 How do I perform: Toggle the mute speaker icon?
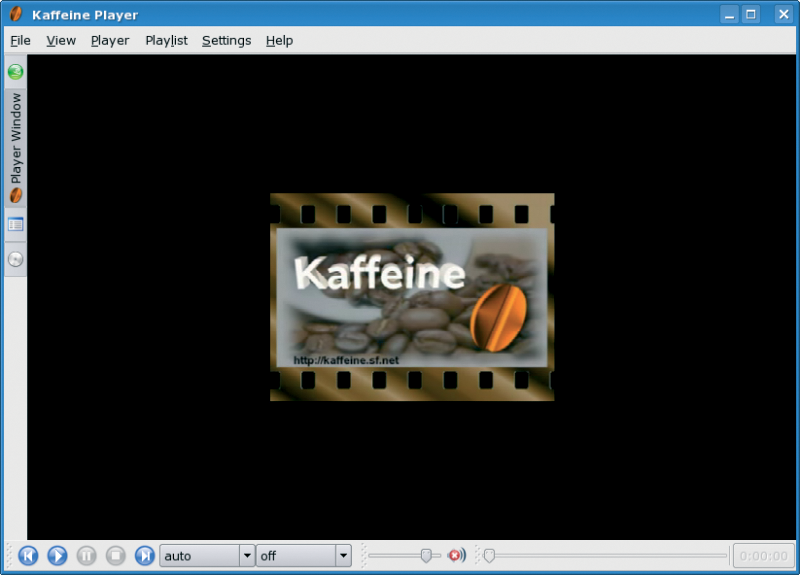(457, 555)
